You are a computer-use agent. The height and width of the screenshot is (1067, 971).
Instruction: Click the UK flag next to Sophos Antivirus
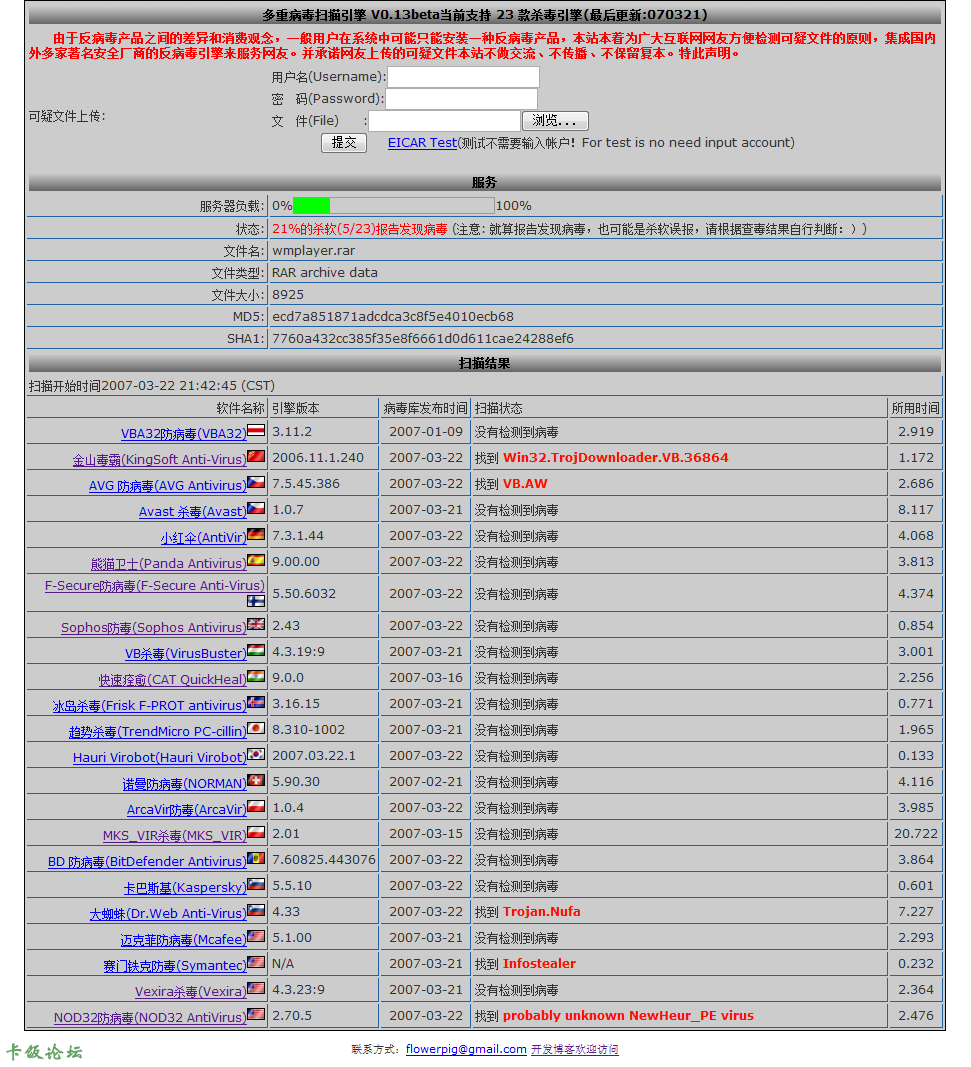point(256,624)
